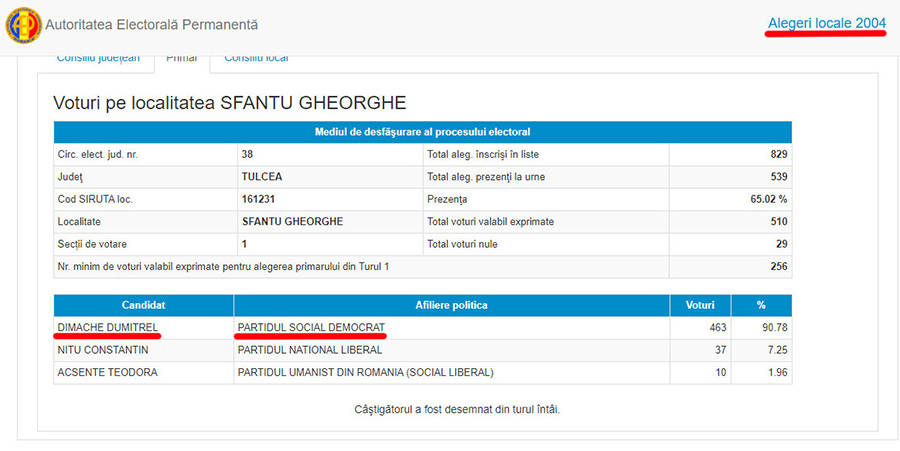Image resolution: width=900 pixels, height=451 pixels.
Task: Click the percent column header
Action: point(761,305)
